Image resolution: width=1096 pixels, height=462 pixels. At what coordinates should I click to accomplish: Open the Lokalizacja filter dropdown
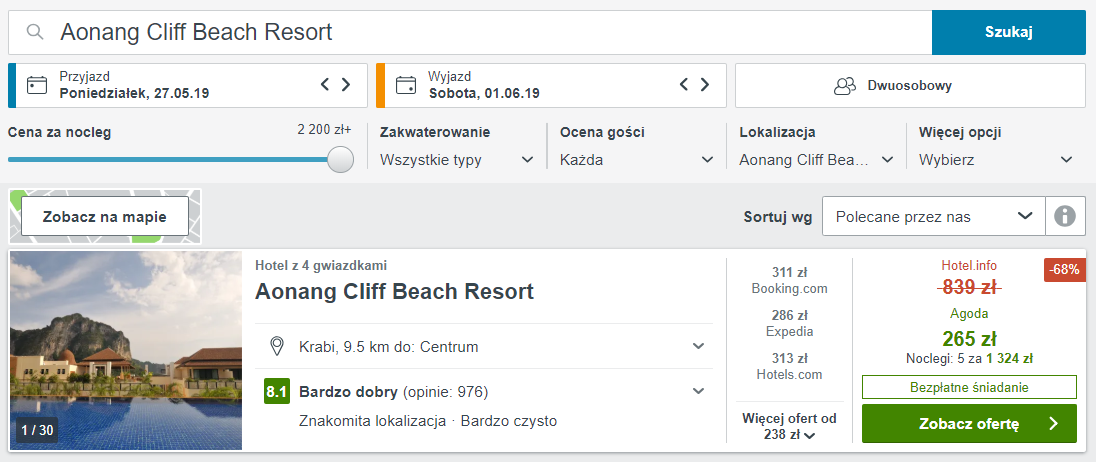coord(816,160)
